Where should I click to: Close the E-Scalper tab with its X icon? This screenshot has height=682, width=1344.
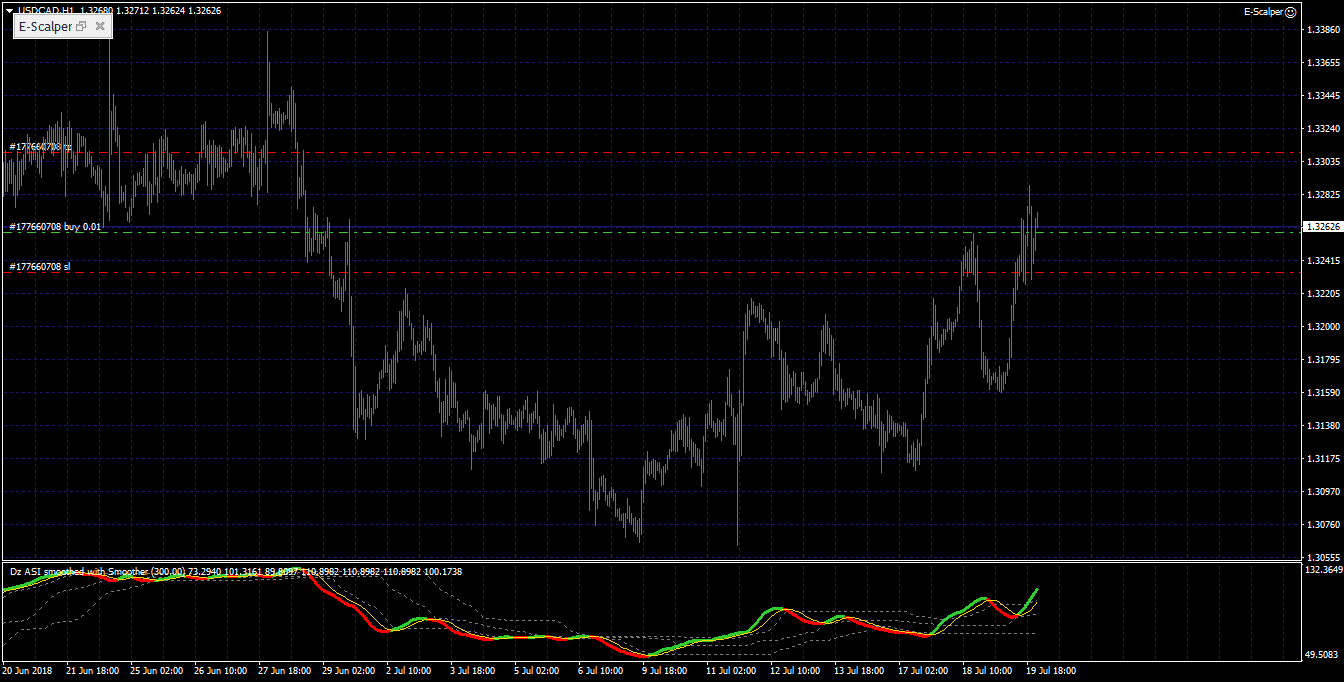(x=100, y=27)
